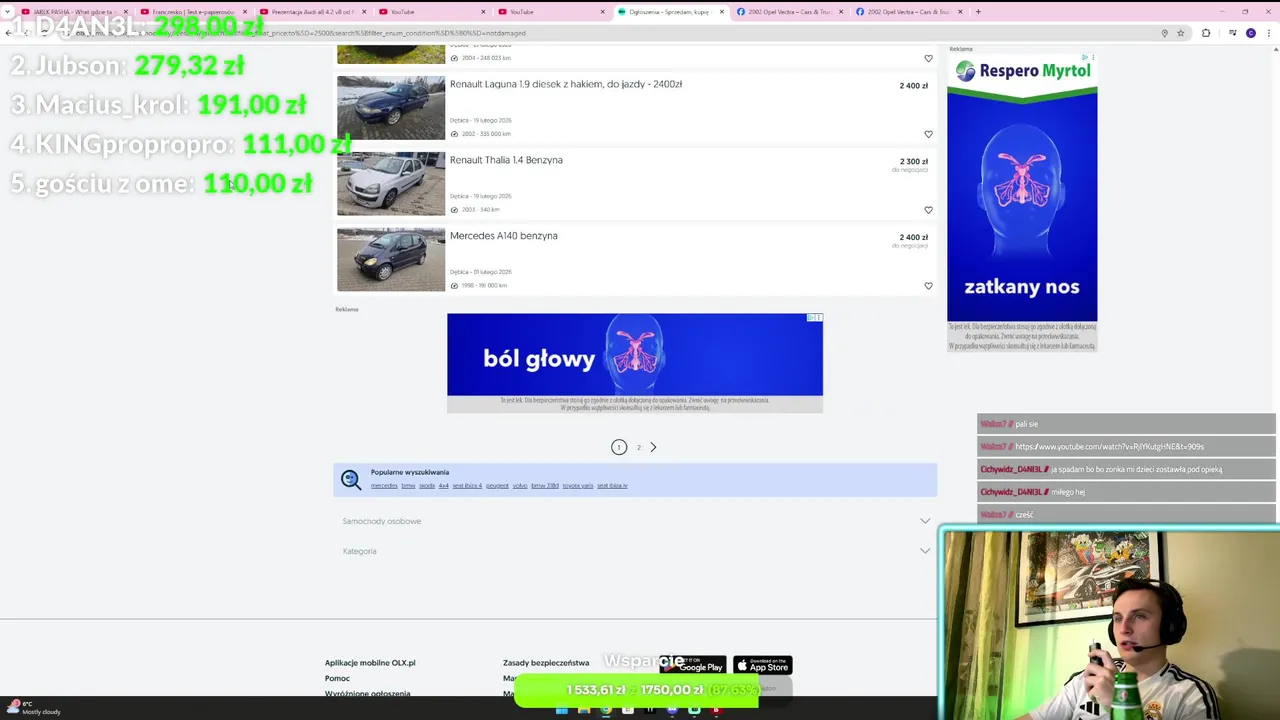Search popular term skoda
The width and height of the screenshot is (1280, 720).
click(427, 486)
